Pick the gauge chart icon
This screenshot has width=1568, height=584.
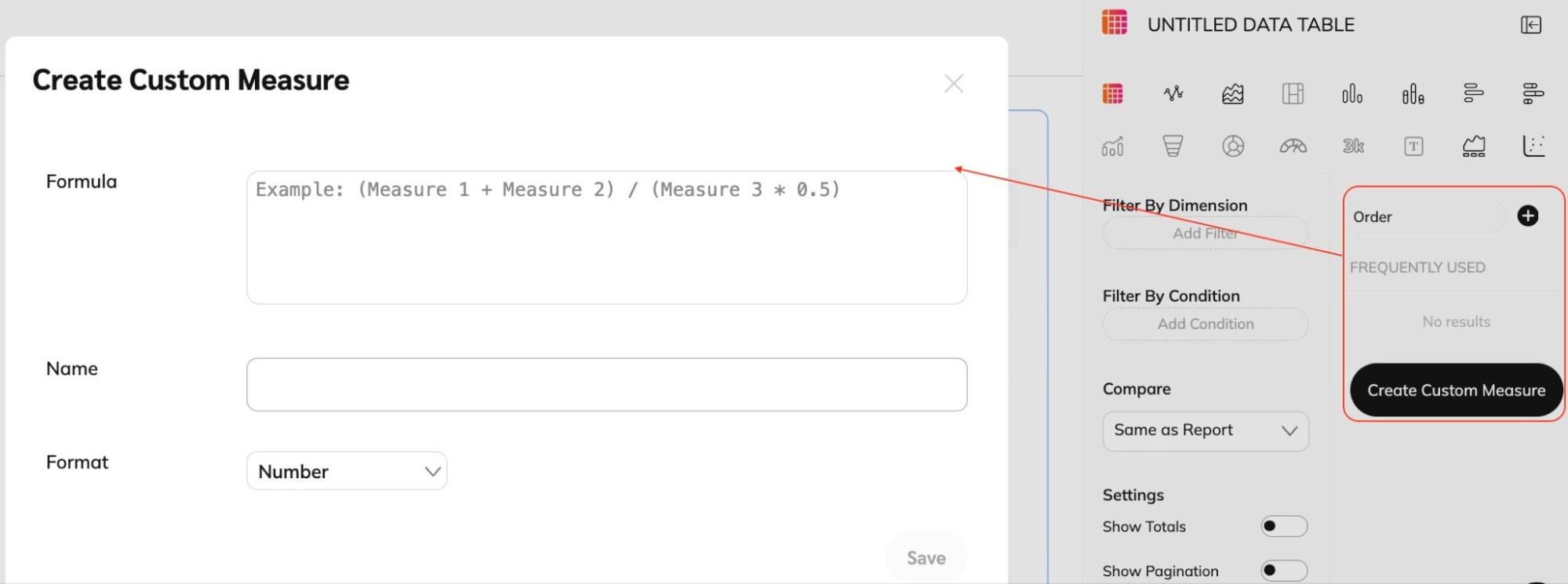click(1293, 146)
